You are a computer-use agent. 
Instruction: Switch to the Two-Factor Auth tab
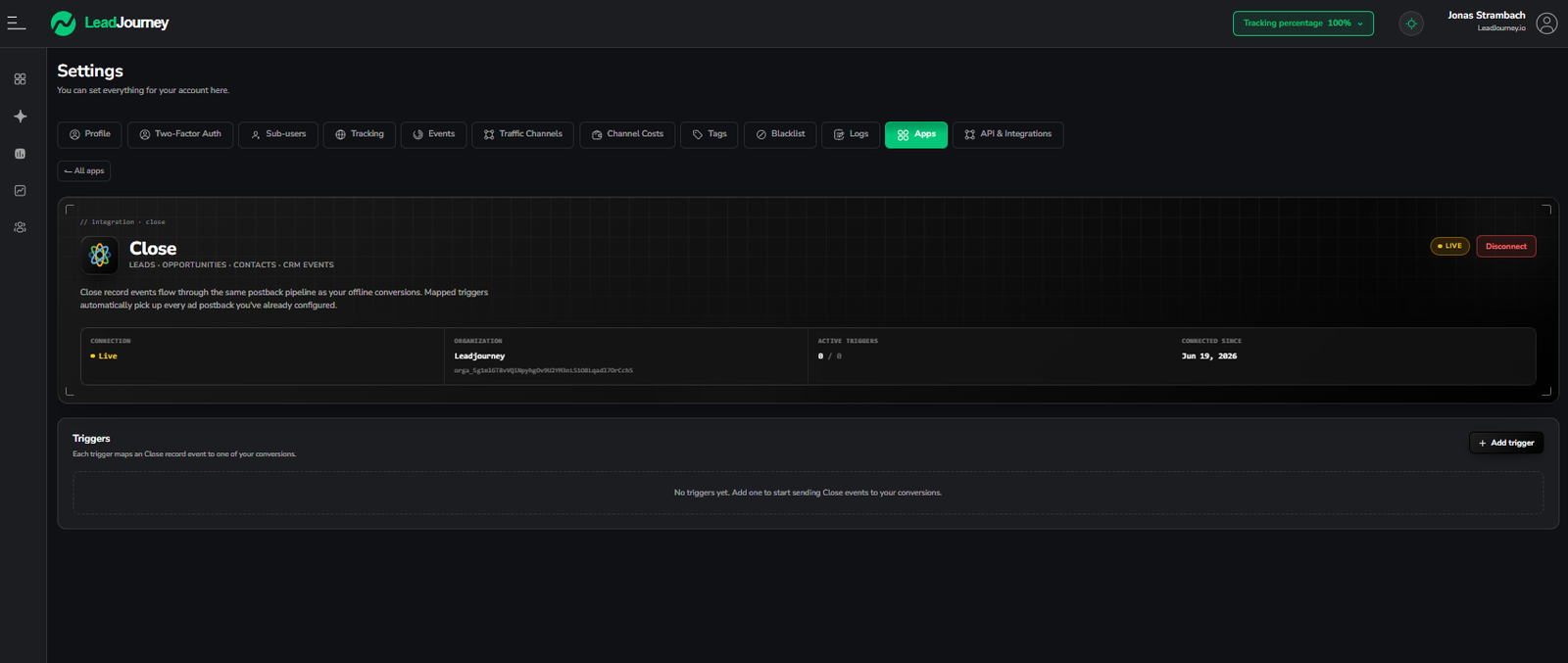[180, 134]
